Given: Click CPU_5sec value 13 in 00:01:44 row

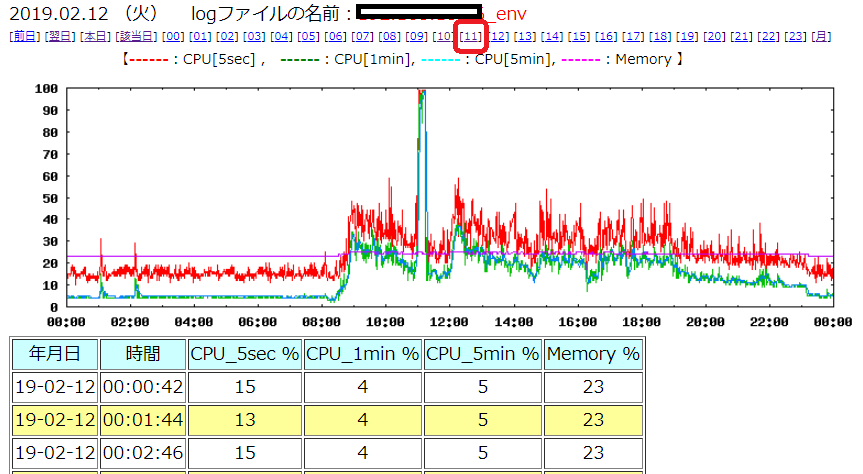Looking at the screenshot, I should pyautogui.click(x=245, y=420).
